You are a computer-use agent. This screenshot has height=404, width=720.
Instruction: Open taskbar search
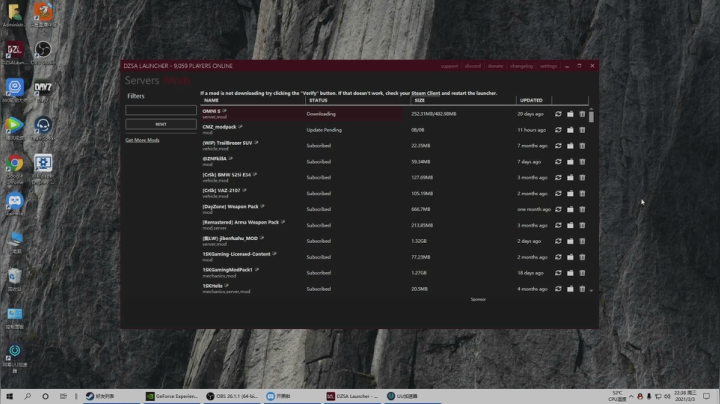[x=28, y=396]
